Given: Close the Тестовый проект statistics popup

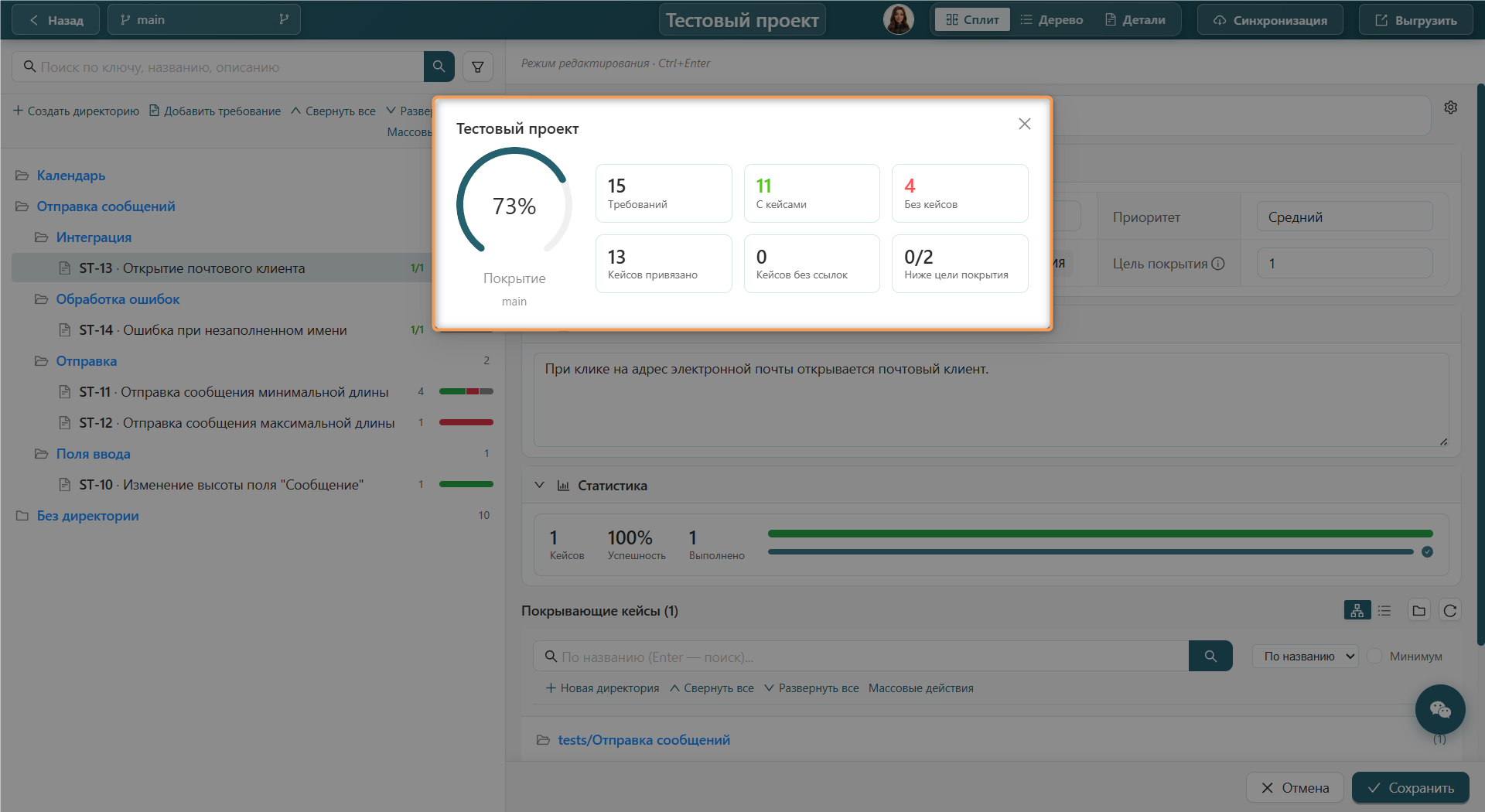Looking at the screenshot, I should click(x=1025, y=124).
